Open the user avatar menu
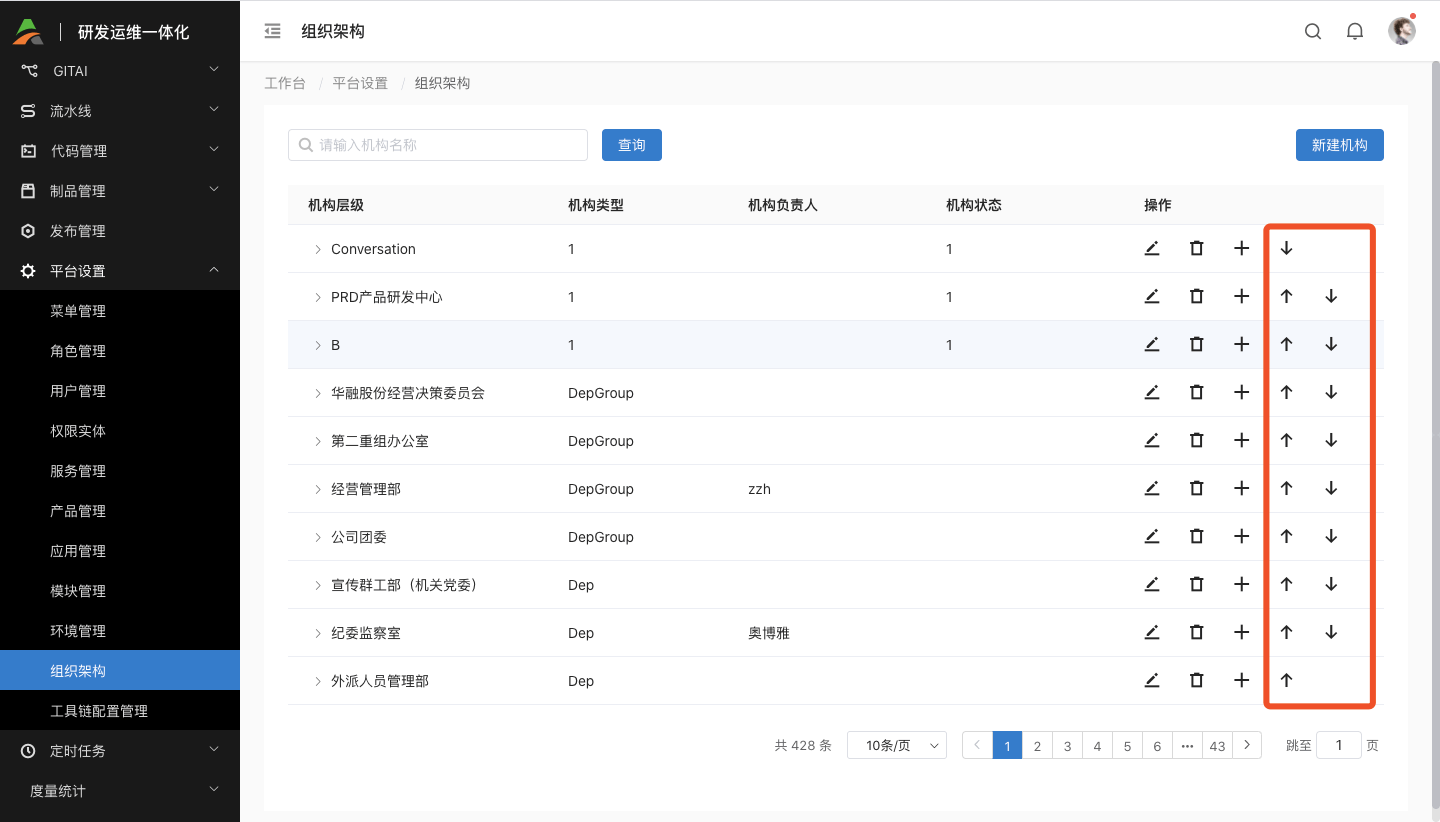Image resolution: width=1440 pixels, height=822 pixels. [1402, 31]
